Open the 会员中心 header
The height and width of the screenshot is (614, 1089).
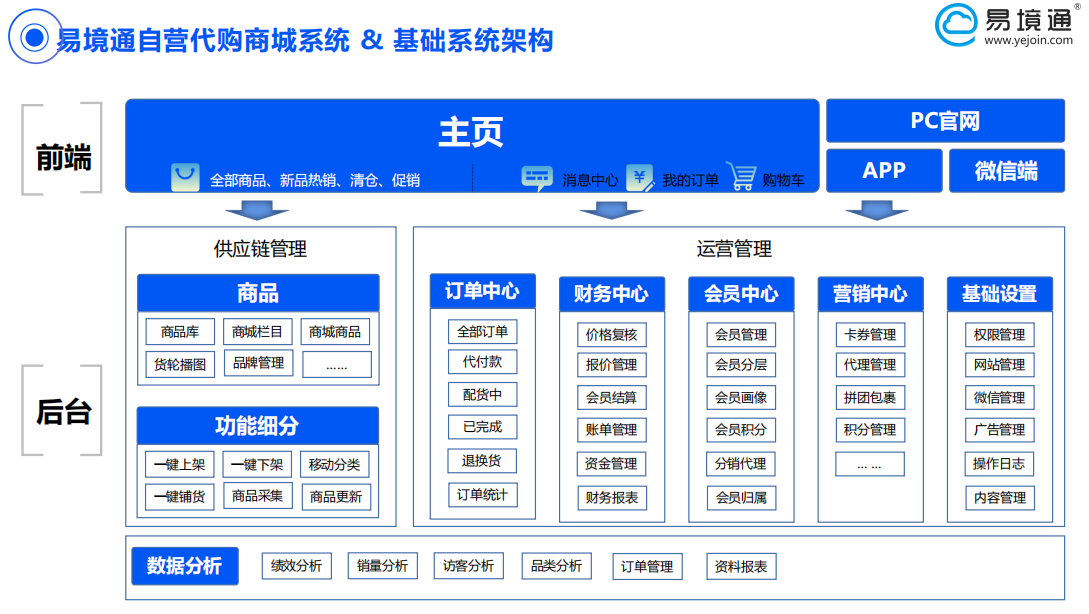[x=741, y=294]
